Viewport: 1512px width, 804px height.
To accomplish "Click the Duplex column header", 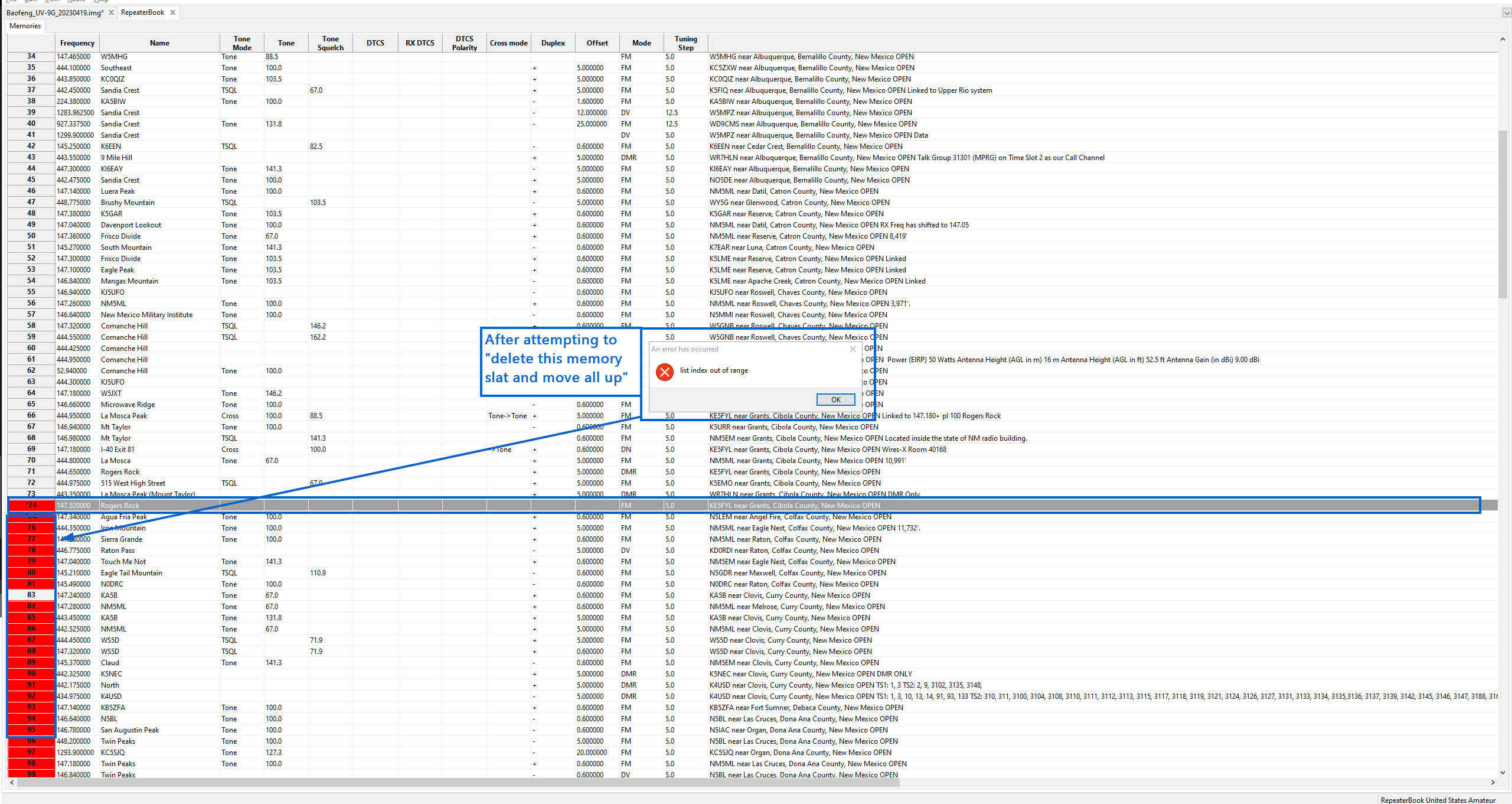I will [x=553, y=43].
